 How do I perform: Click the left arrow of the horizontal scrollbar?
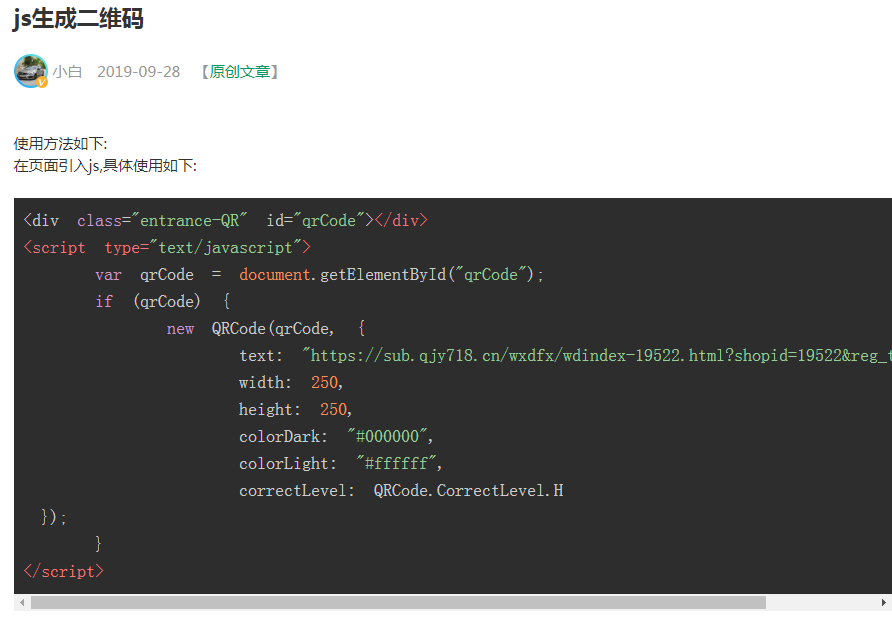[22, 602]
